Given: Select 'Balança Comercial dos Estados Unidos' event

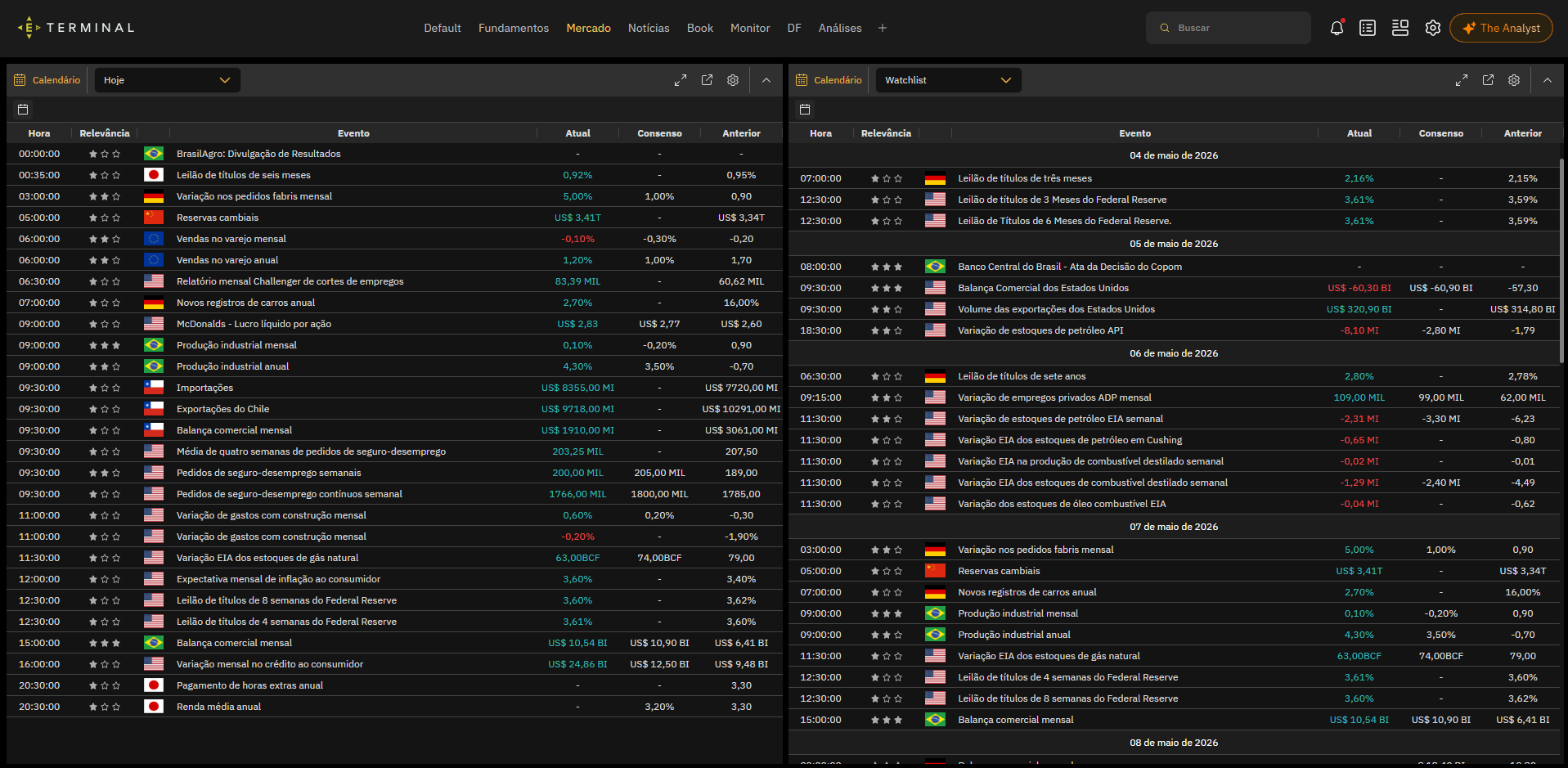Looking at the screenshot, I should click(x=1043, y=288).
